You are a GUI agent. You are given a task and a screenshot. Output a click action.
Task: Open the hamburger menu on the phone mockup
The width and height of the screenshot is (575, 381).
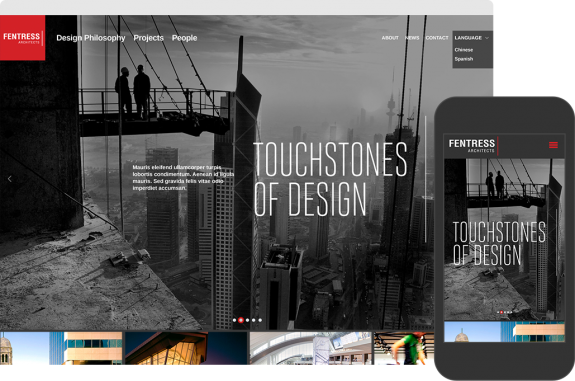click(x=553, y=145)
